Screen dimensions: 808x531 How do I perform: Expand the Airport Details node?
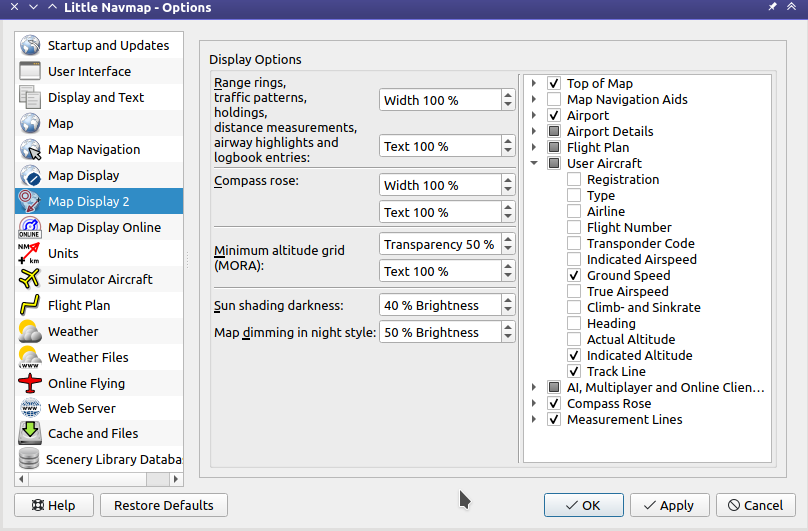[534, 131]
